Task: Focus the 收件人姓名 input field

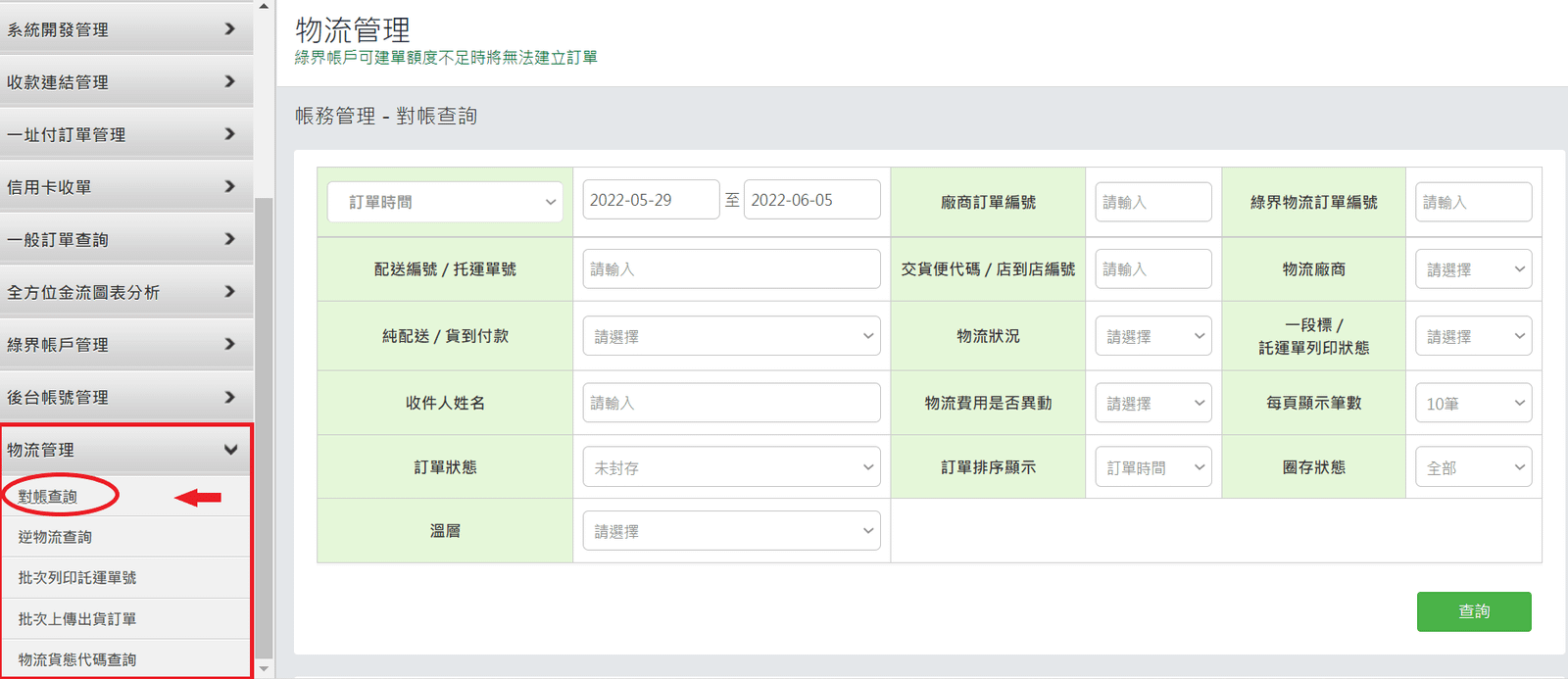Action: point(731,403)
